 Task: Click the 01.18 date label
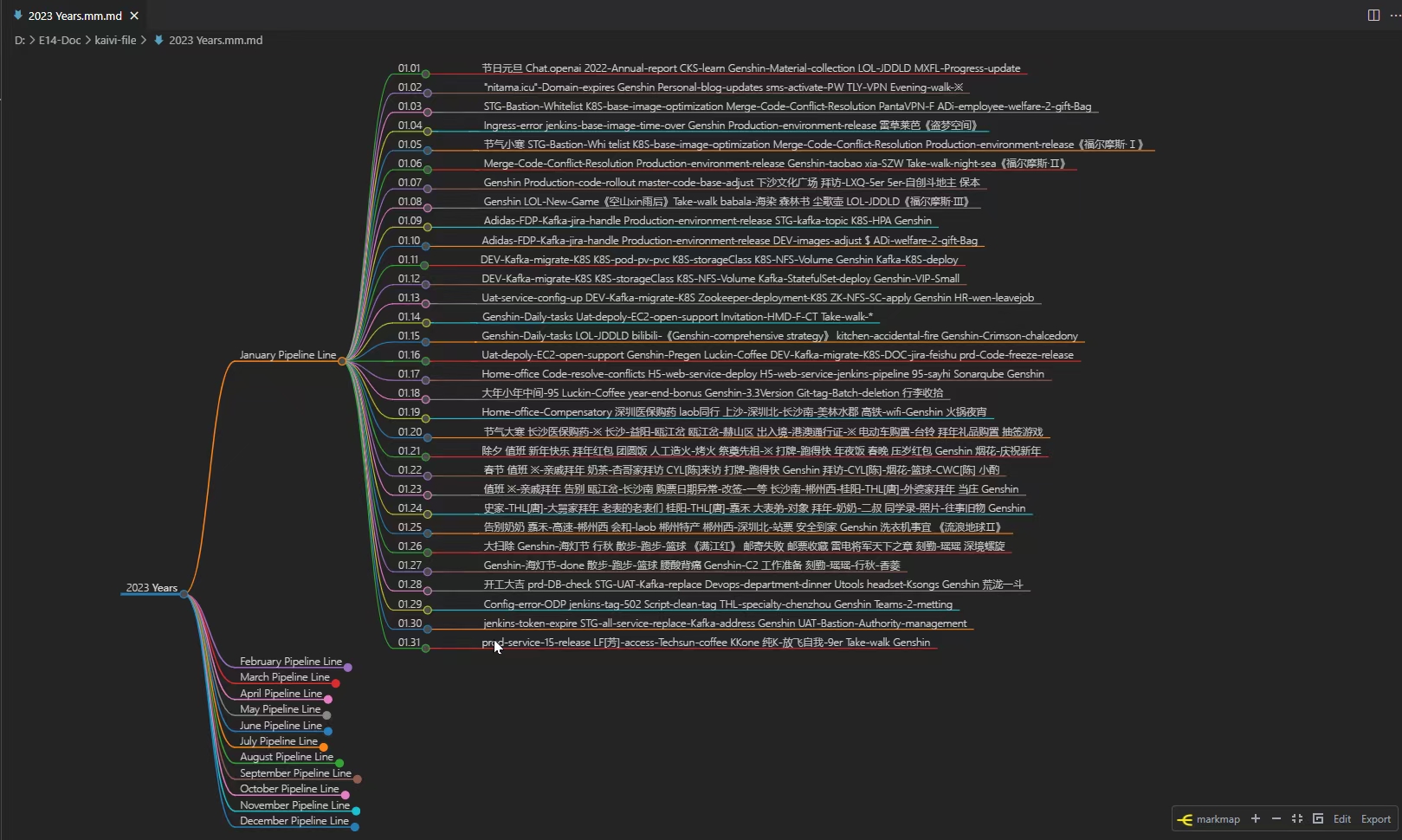coord(409,393)
